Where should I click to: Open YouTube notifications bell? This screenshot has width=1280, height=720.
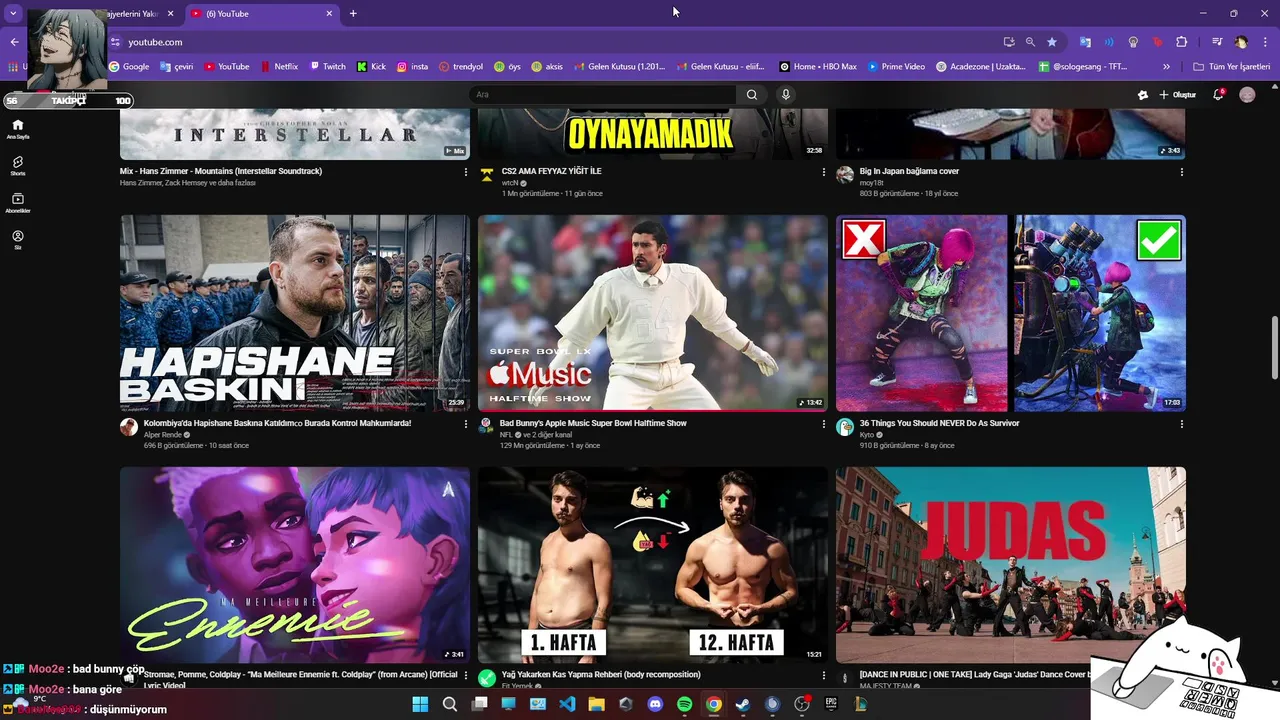click(1218, 95)
